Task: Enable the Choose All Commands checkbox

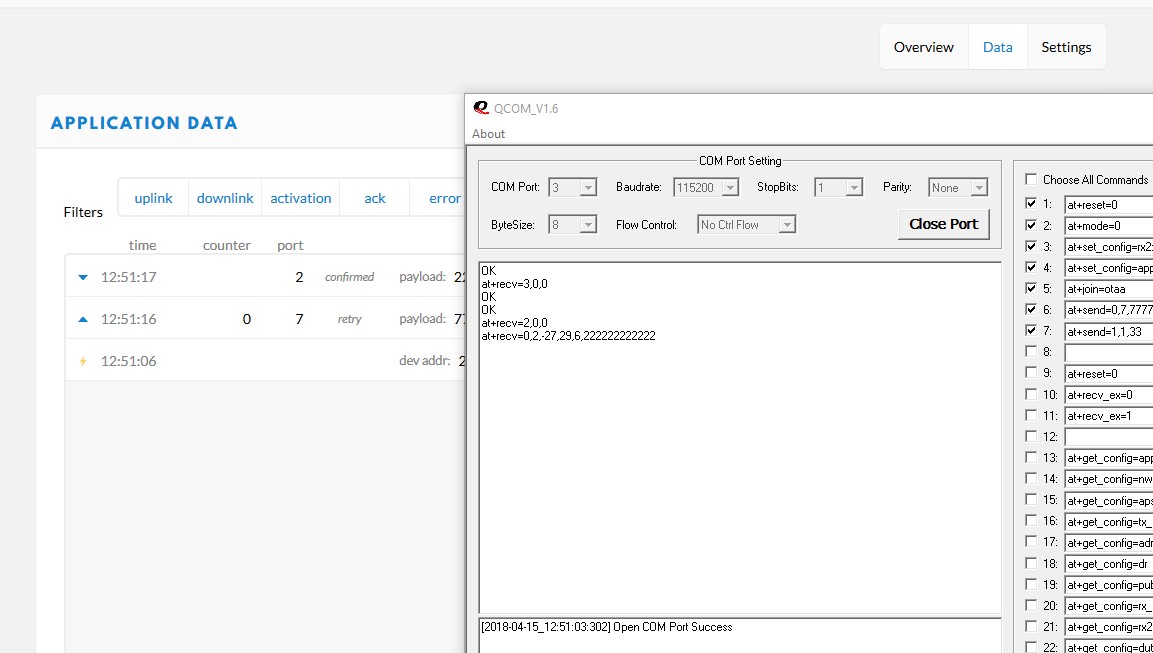Action: [1031, 180]
